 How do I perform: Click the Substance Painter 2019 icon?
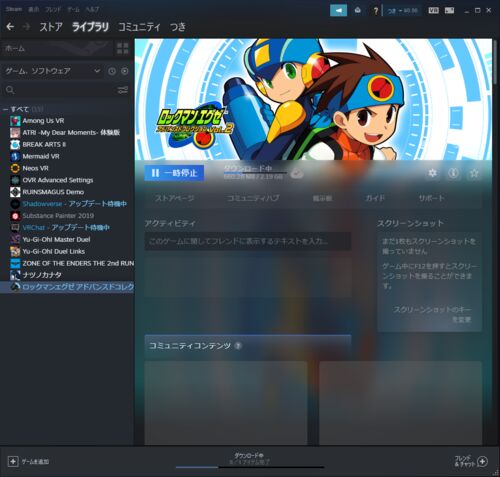click(15, 216)
